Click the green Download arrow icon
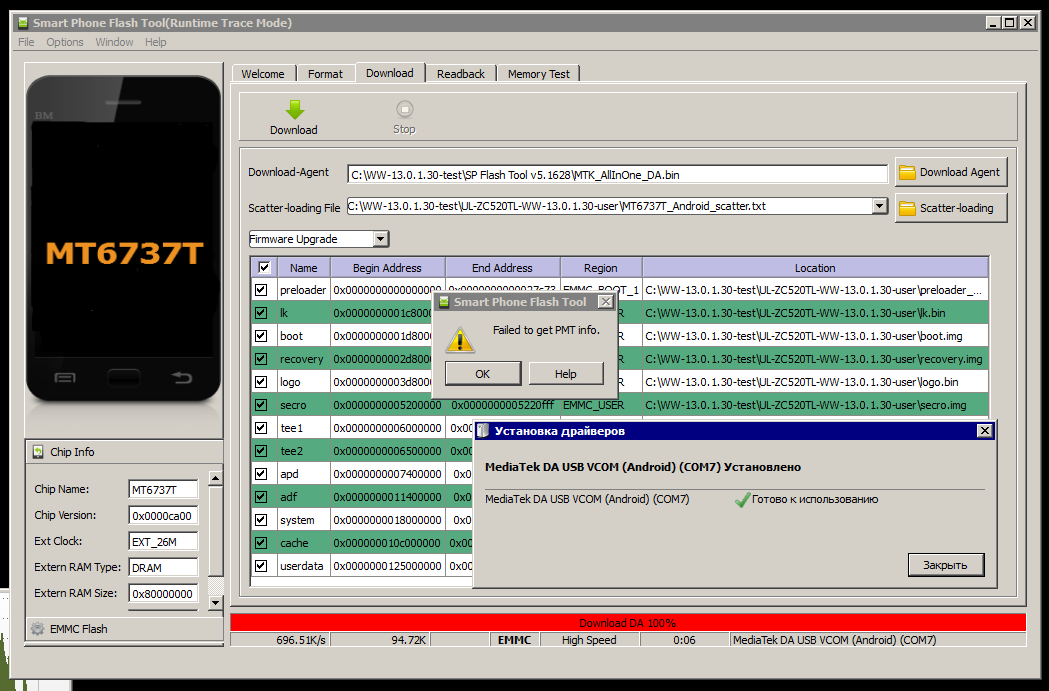 (x=293, y=110)
